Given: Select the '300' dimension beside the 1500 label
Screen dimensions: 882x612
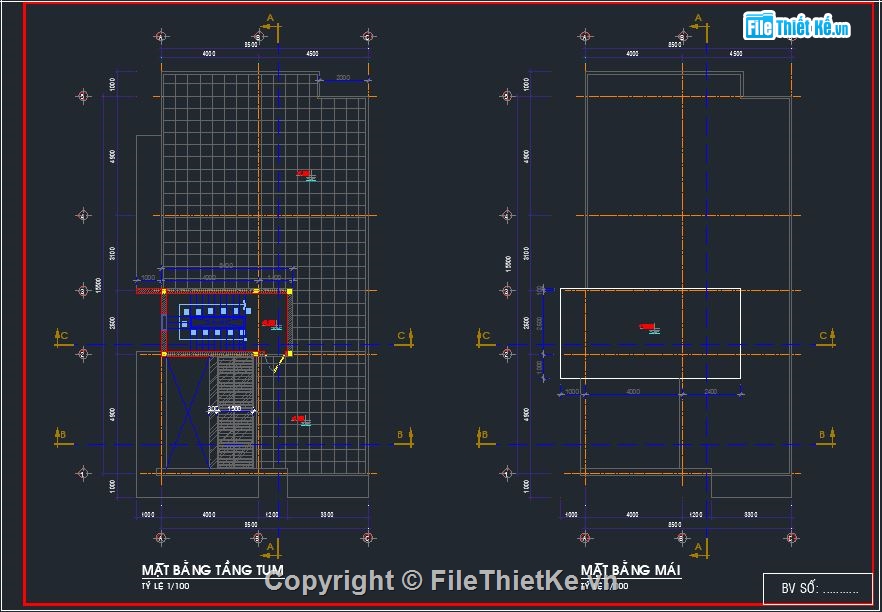Looking at the screenshot, I should click(213, 408).
